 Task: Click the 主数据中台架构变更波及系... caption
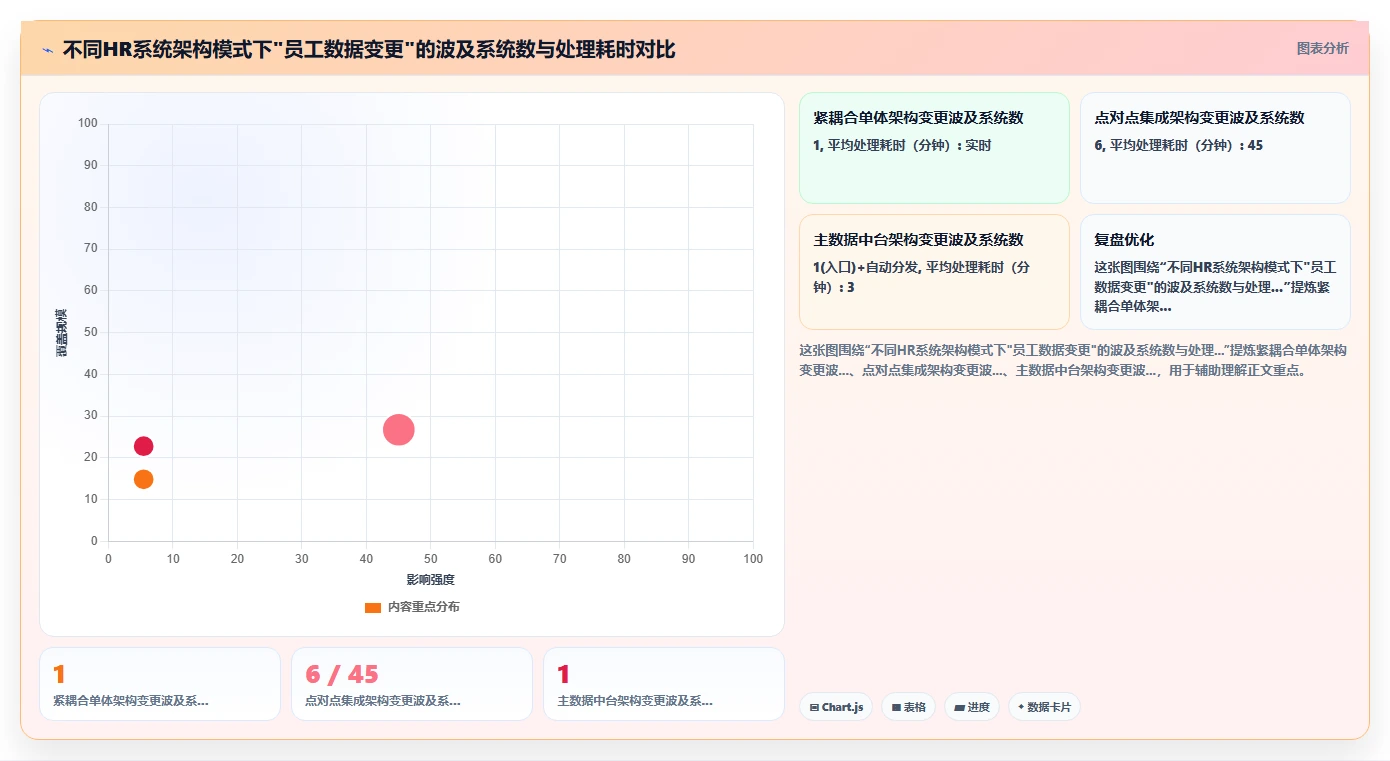[635, 701]
